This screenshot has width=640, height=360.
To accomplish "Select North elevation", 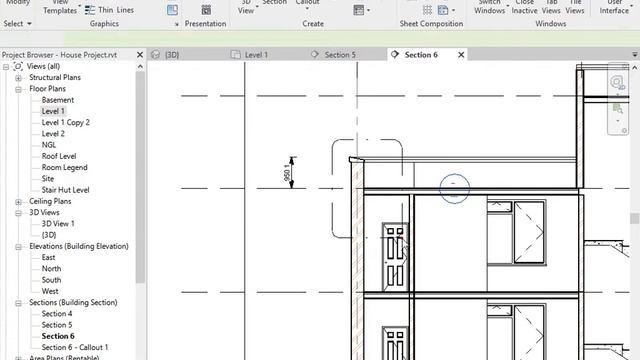I will (51, 269).
